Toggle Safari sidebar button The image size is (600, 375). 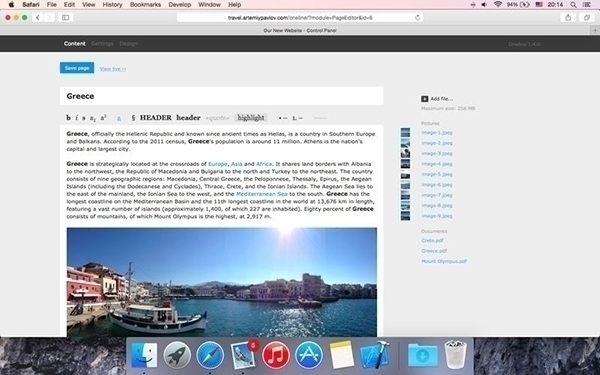tap(65, 17)
